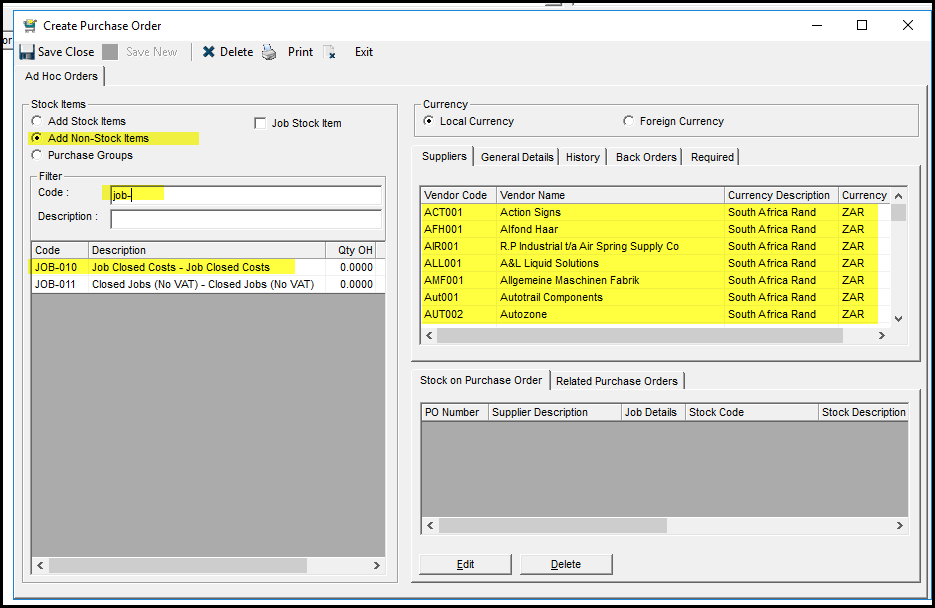935x608 pixels.
Task: Switch to the General Details tab
Action: click(517, 157)
